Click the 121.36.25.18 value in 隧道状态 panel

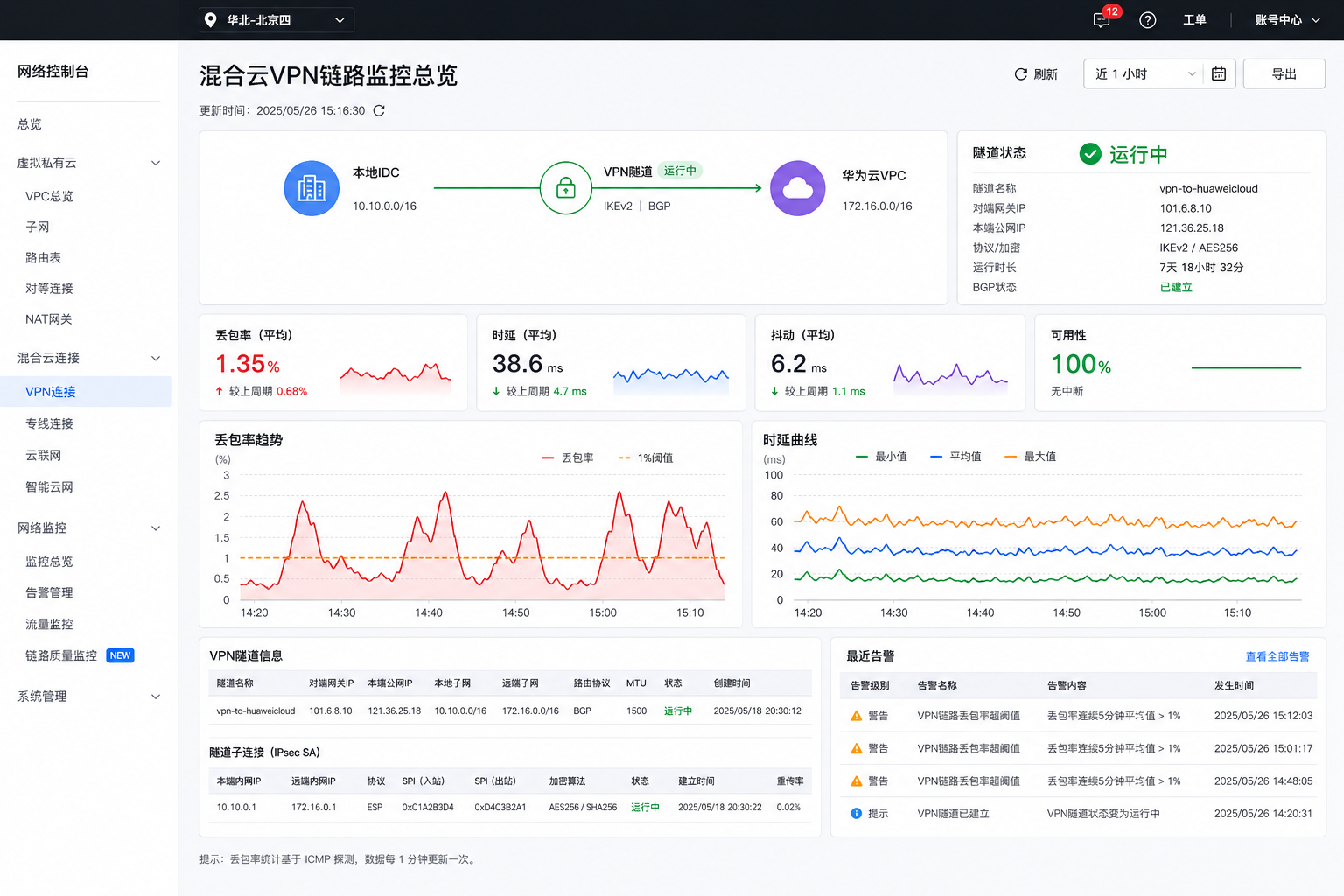pos(1192,227)
